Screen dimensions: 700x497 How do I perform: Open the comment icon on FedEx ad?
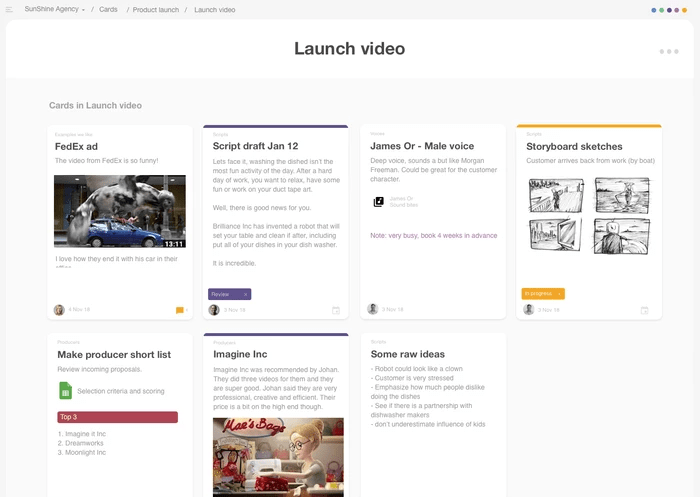point(180,310)
